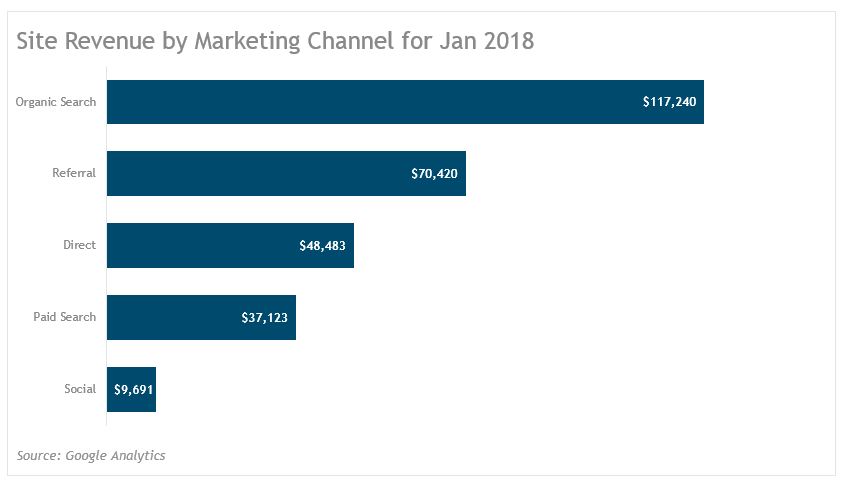Click the Direct axis label

point(79,246)
